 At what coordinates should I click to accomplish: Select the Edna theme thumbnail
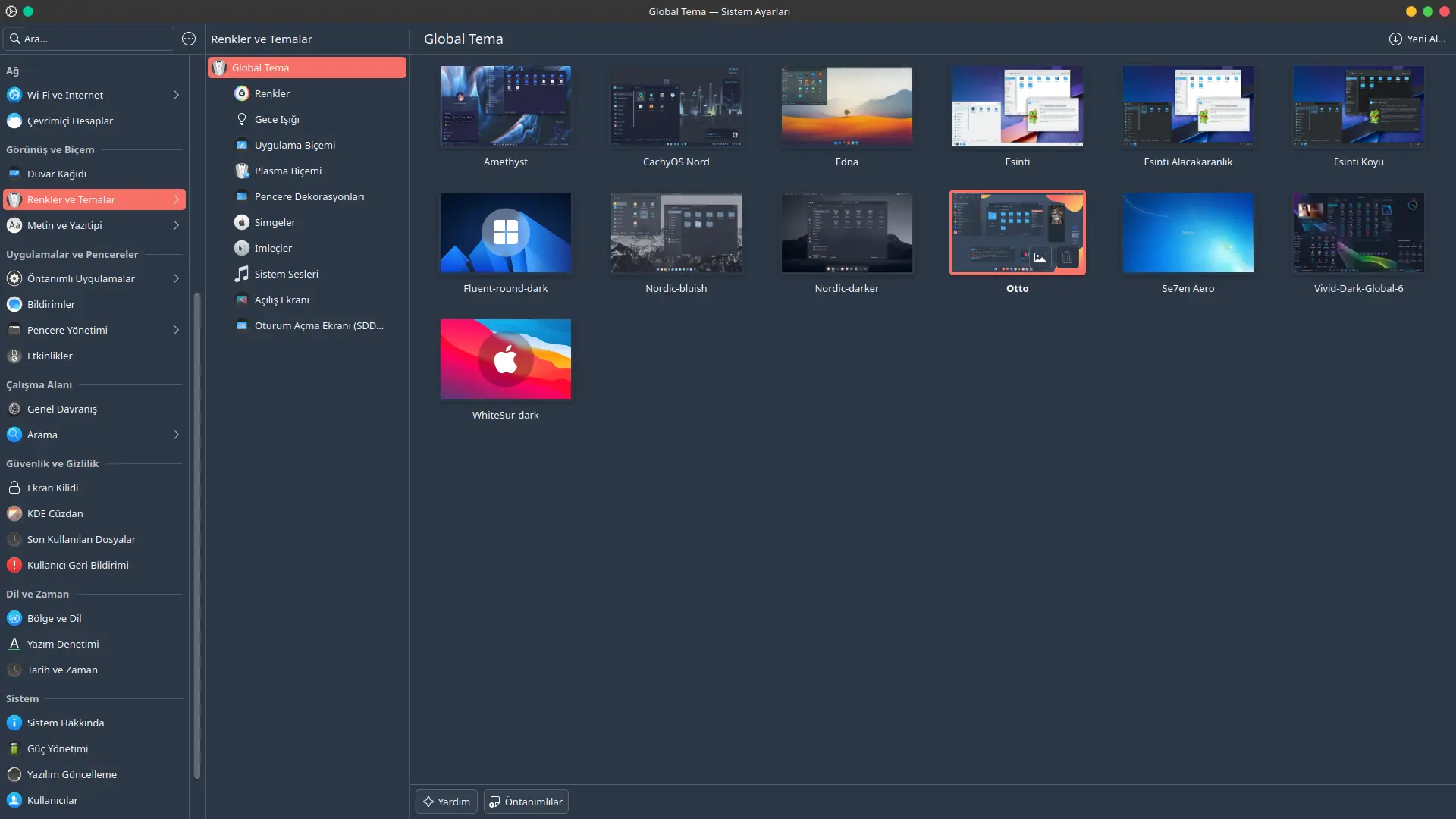(847, 106)
